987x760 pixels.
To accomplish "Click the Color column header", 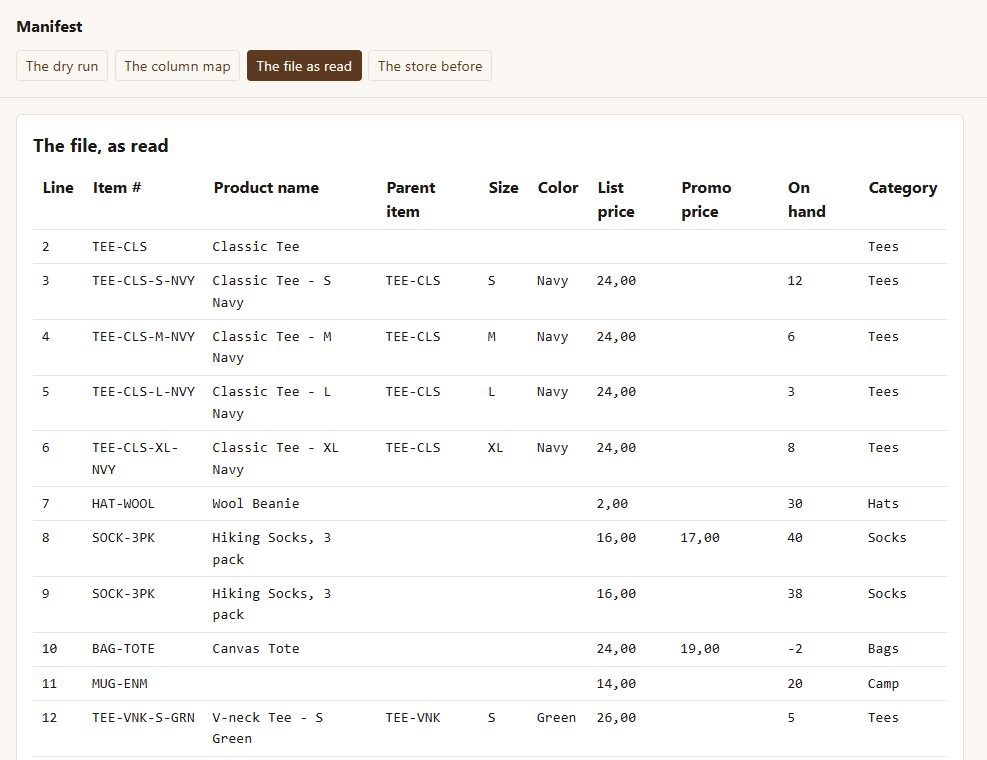I will (558, 188).
